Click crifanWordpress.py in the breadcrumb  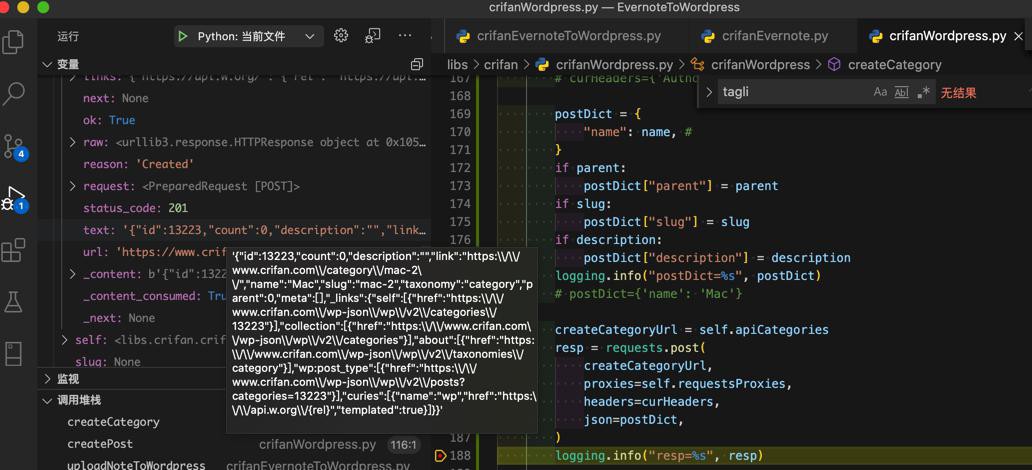click(614, 65)
